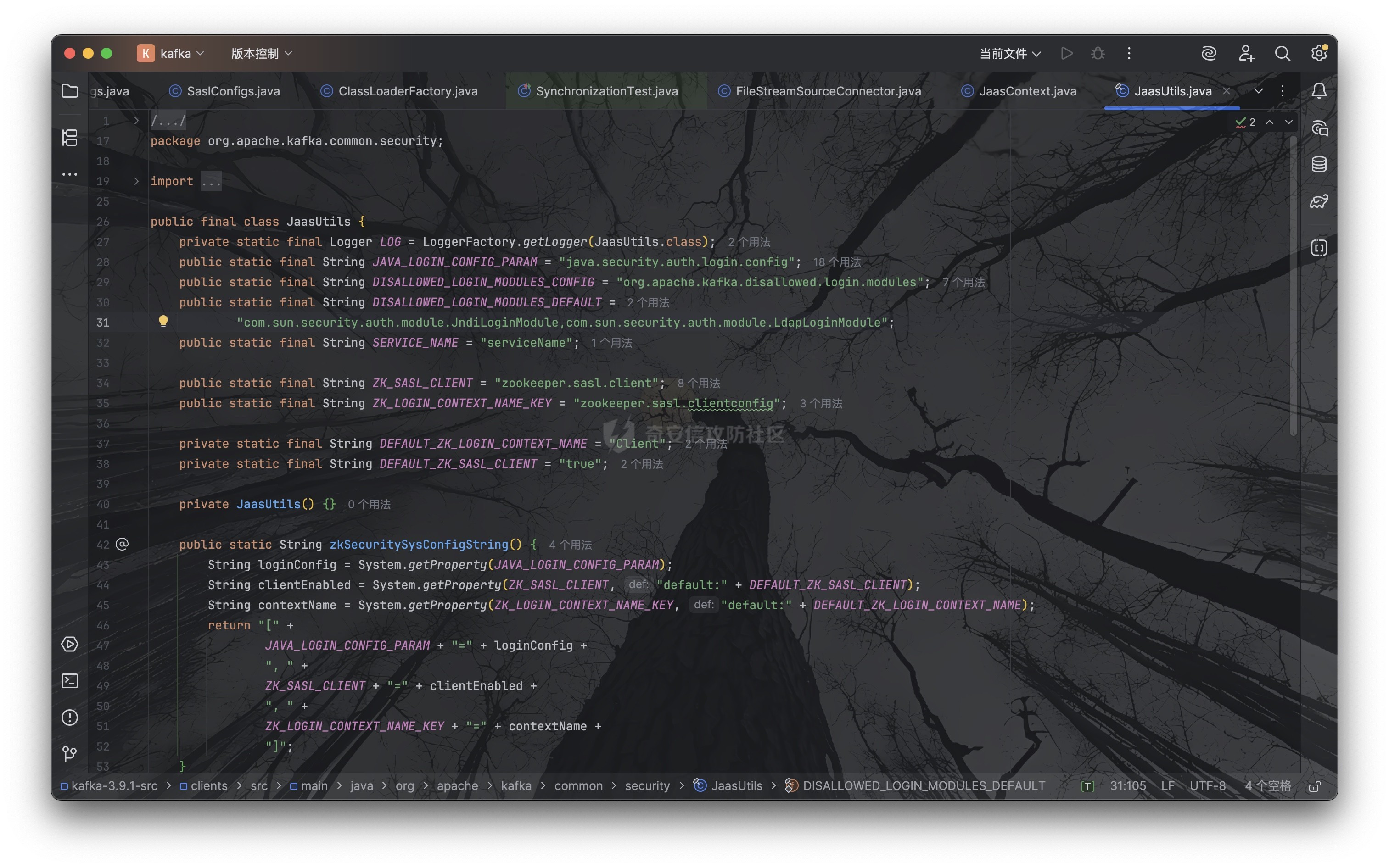Open more run actions menu
The width and height of the screenshot is (1389, 868).
point(1129,53)
